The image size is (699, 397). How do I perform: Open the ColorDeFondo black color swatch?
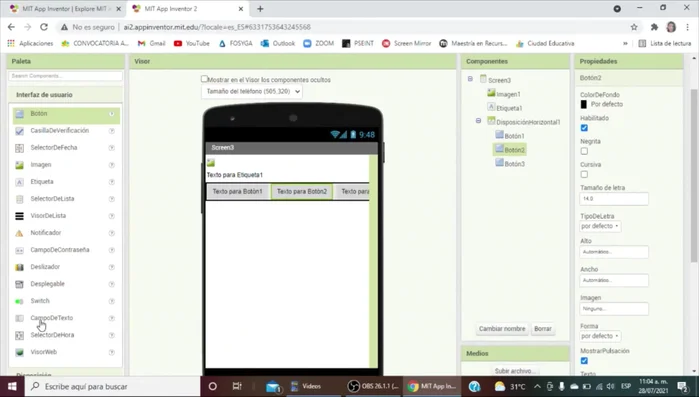click(584, 104)
